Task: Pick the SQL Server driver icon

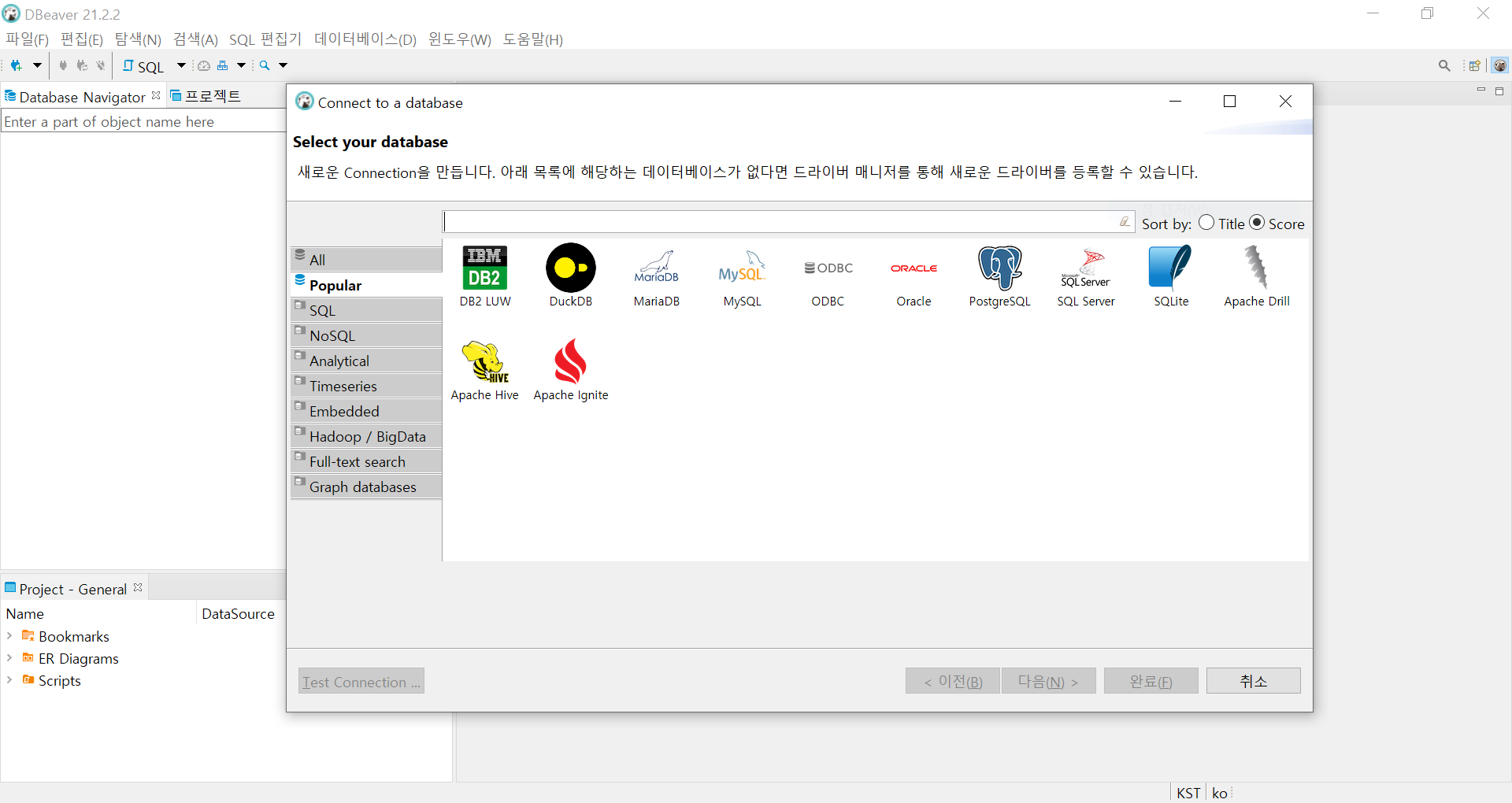Action: pos(1086,268)
